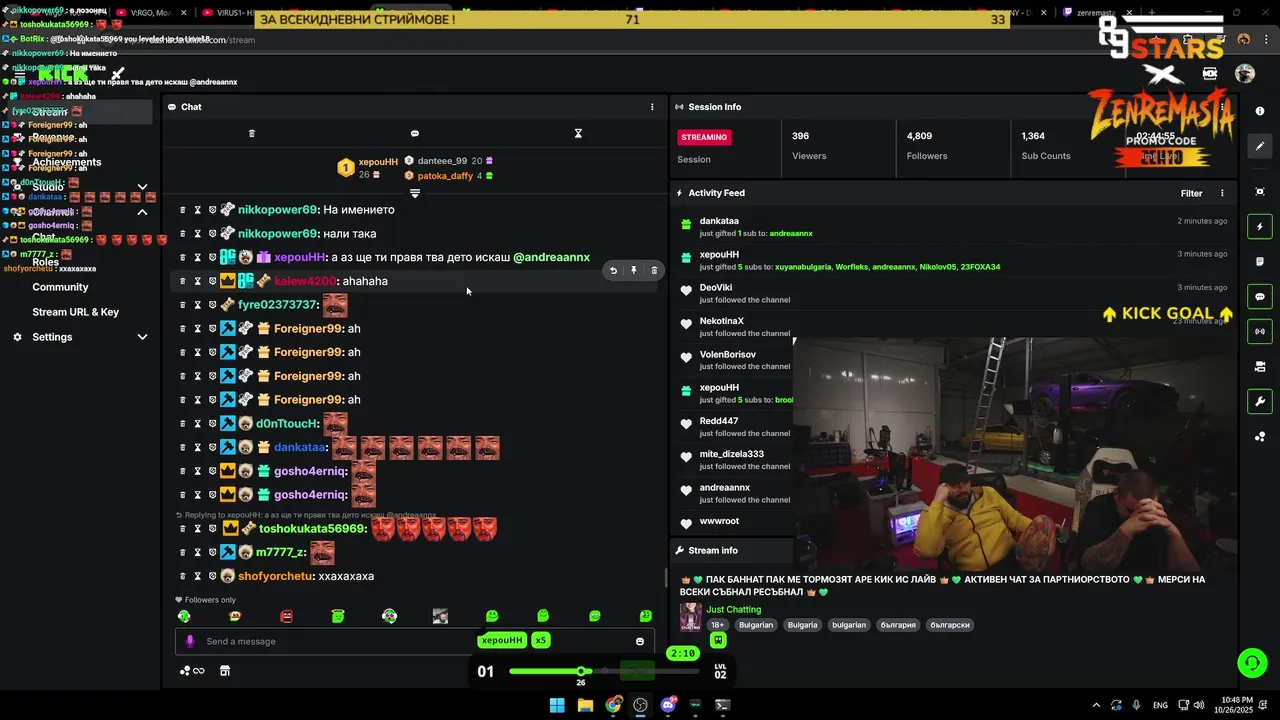Insert the halo green emote from quick bar
1280x720 pixels.
tap(338, 616)
